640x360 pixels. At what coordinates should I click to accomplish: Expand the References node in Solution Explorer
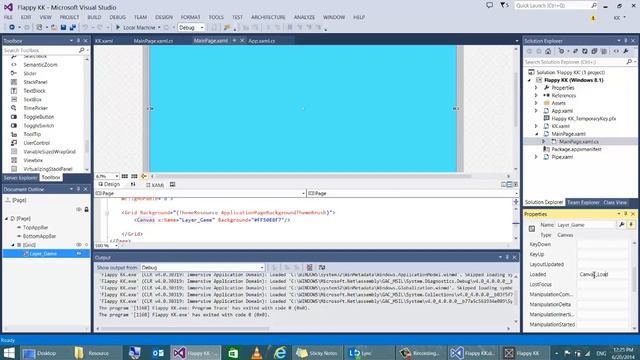[536, 96]
